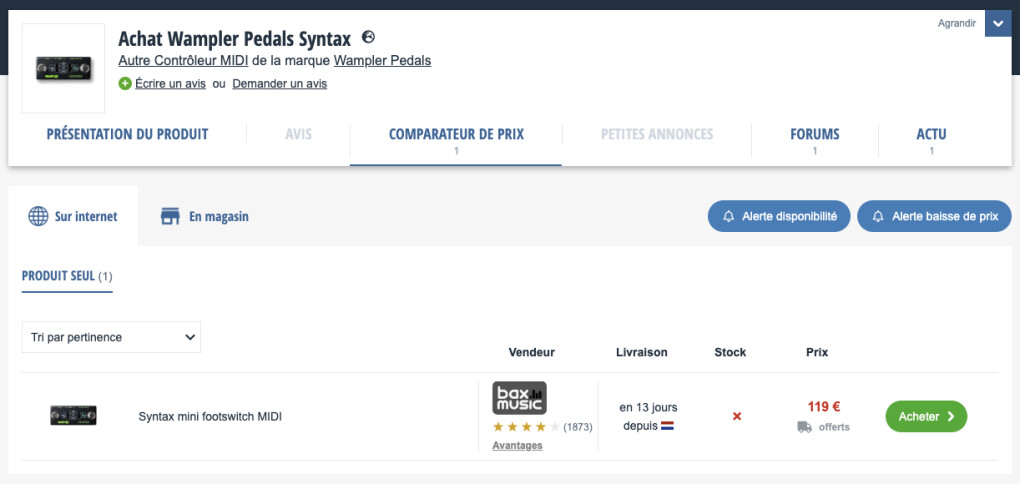Switch to the En magasin tab
The image size is (1020, 484).
pyautogui.click(x=204, y=216)
